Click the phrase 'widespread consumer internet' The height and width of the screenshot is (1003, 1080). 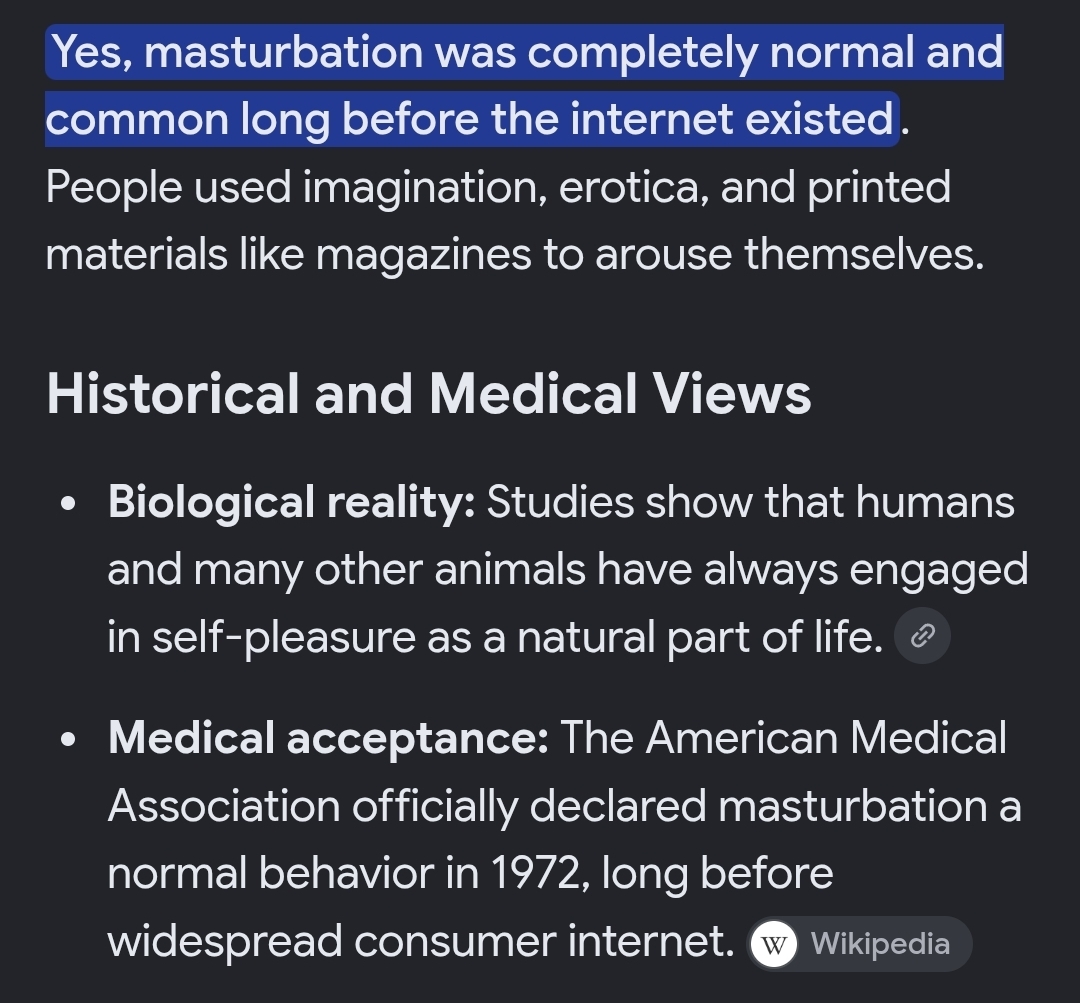(421, 942)
